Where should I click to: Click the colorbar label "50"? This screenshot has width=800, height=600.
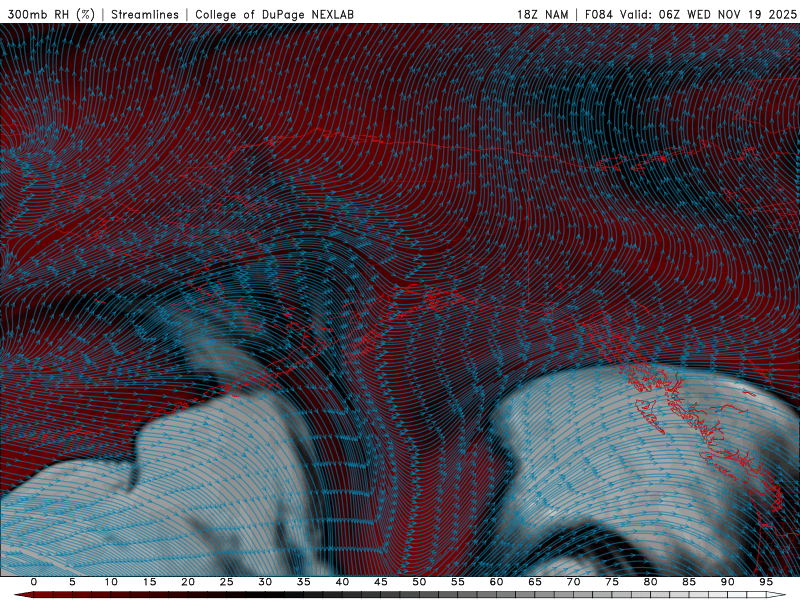pyautogui.click(x=419, y=582)
